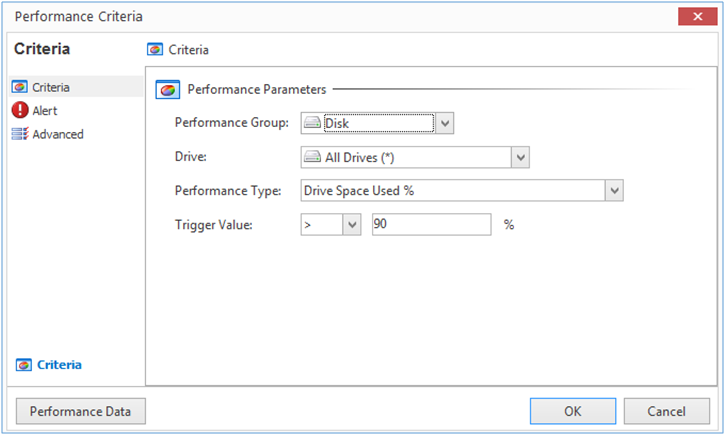The width and height of the screenshot is (724, 434).
Task: Click the disk icon in Performance Group box
Action: 312,123
